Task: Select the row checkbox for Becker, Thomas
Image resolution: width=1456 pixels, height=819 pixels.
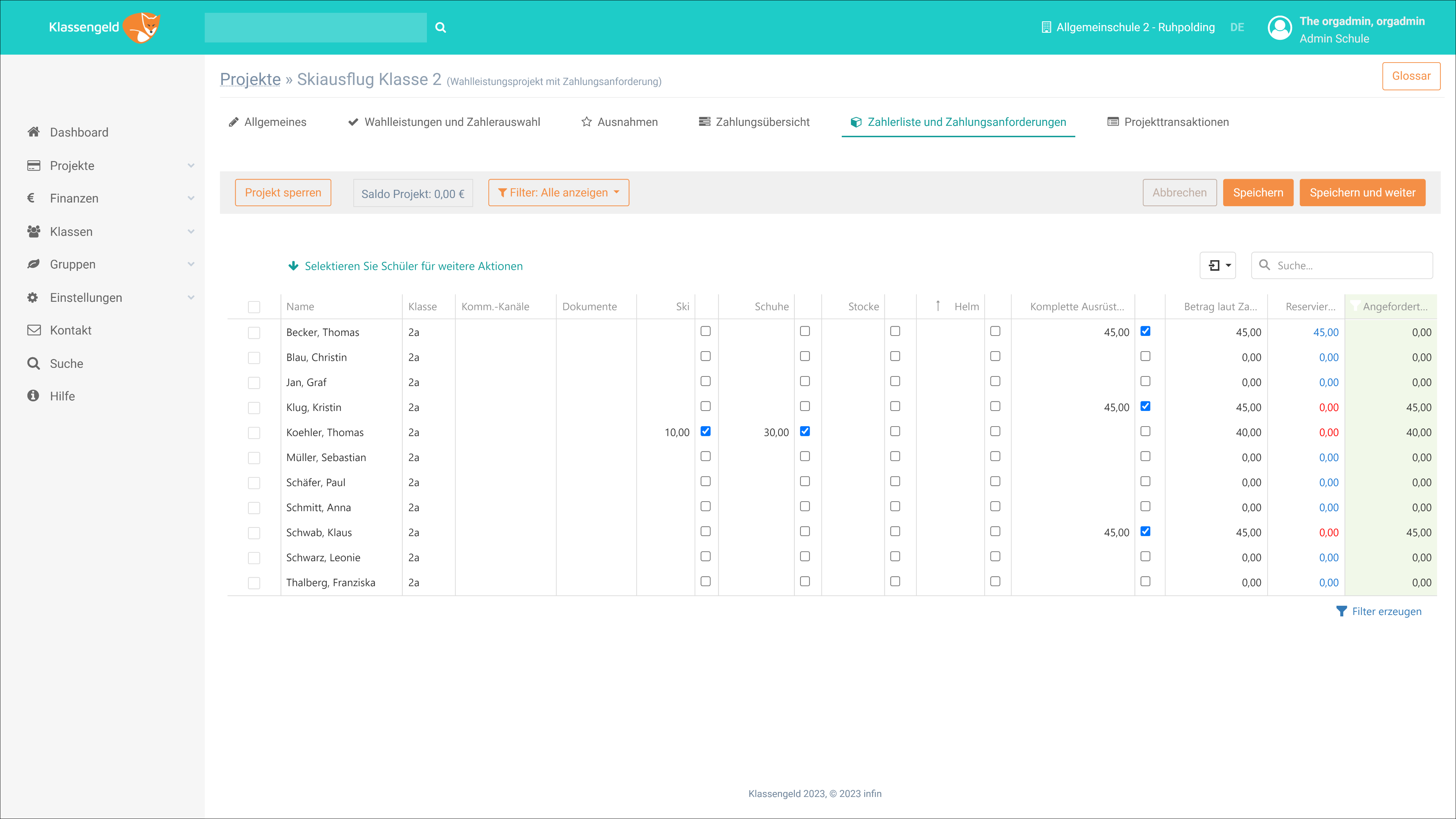Action: [255, 333]
